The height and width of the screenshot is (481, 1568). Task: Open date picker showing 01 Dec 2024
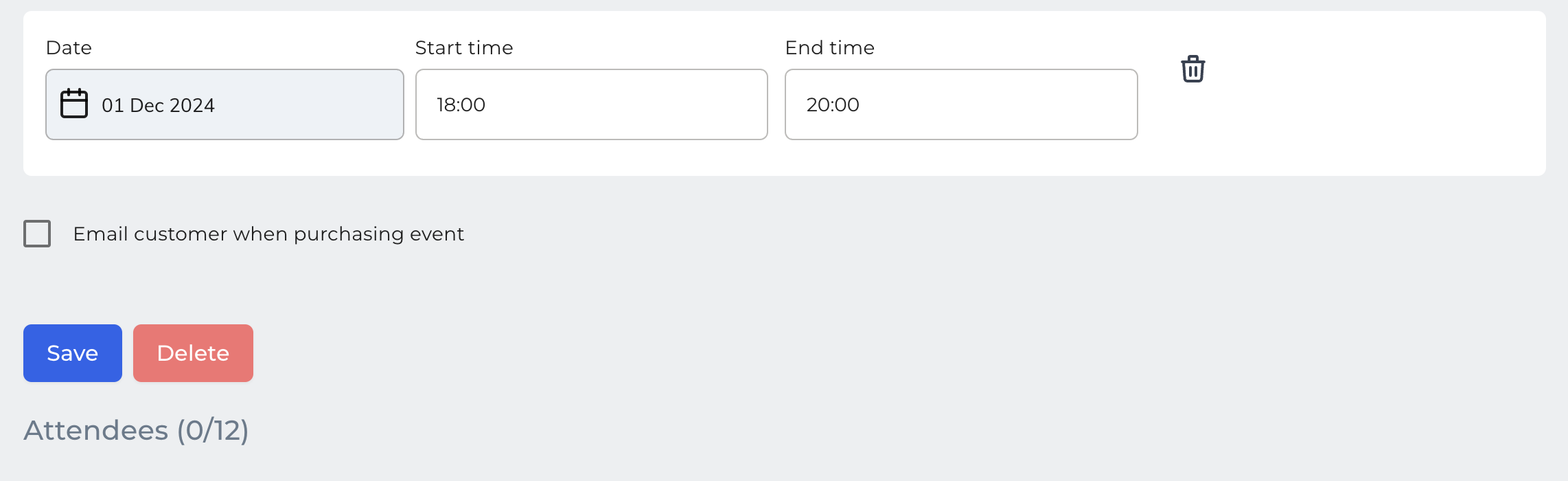click(224, 104)
